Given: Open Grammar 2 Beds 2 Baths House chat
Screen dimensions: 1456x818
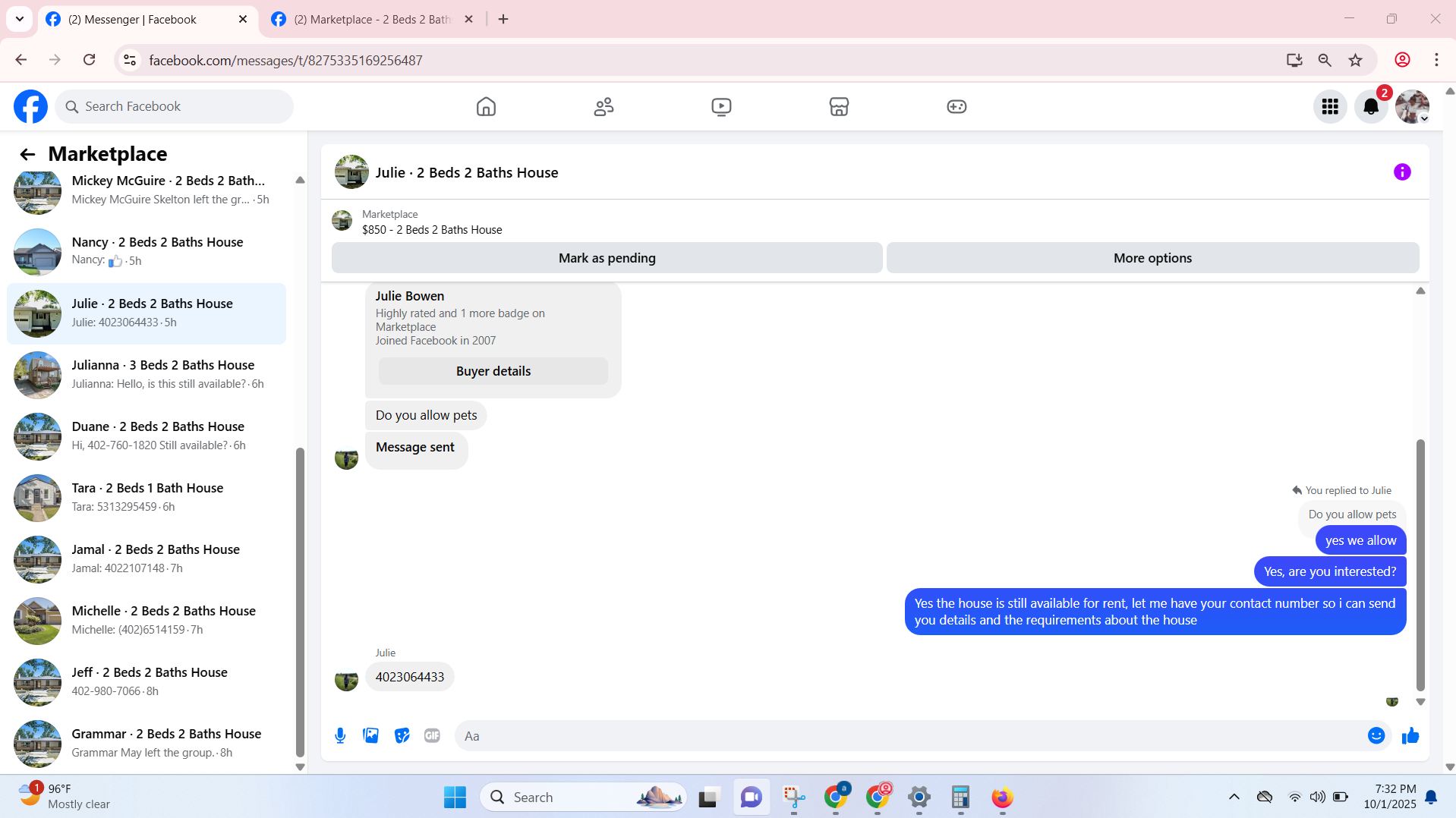Looking at the screenshot, I should click(x=147, y=743).
